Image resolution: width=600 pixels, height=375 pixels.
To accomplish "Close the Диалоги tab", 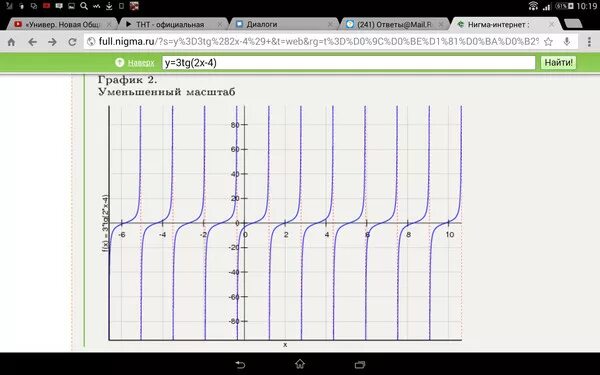I will [330, 24].
